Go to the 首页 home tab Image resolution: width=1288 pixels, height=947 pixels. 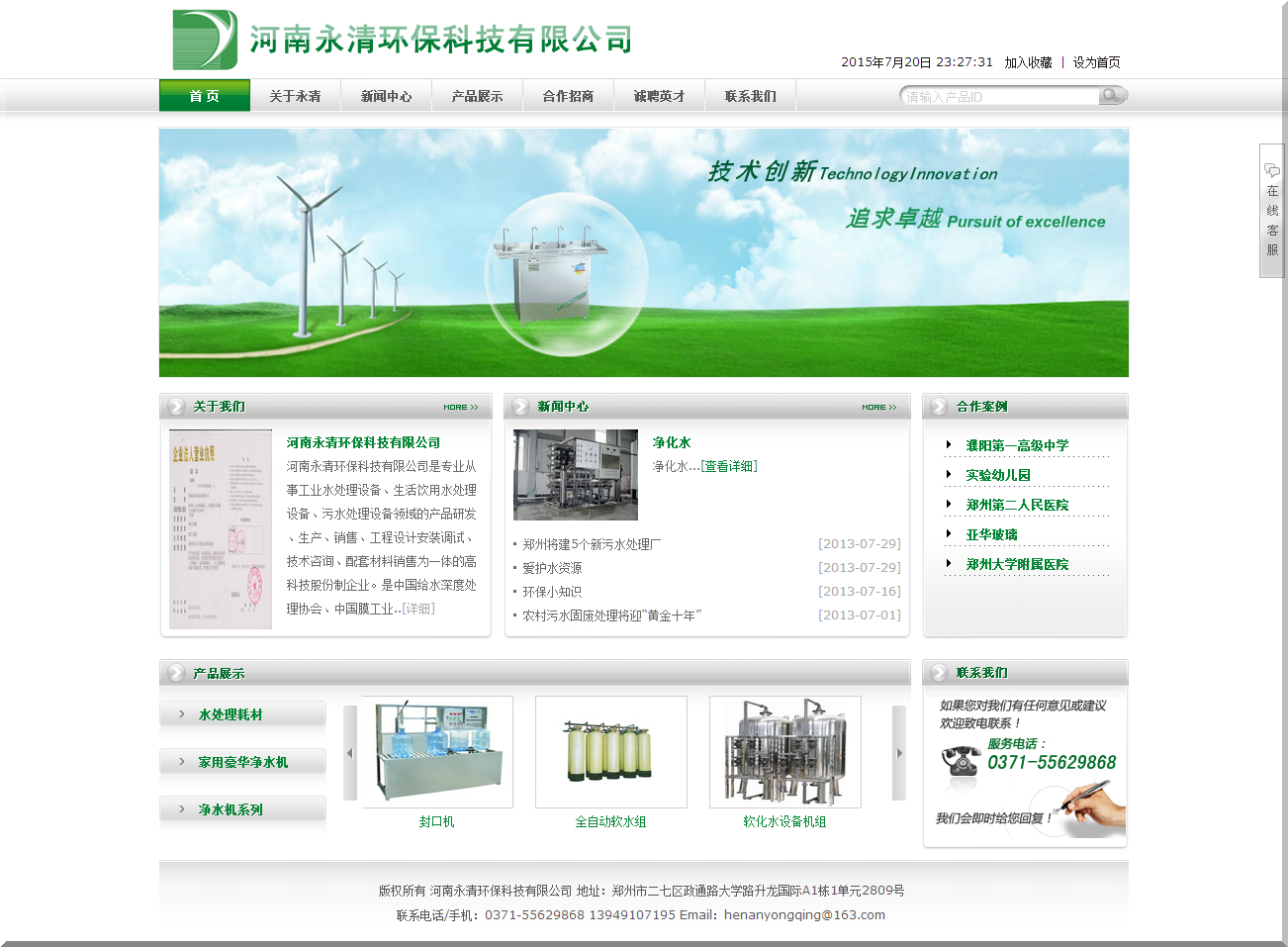pyautogui.click(x=205, y=96)
